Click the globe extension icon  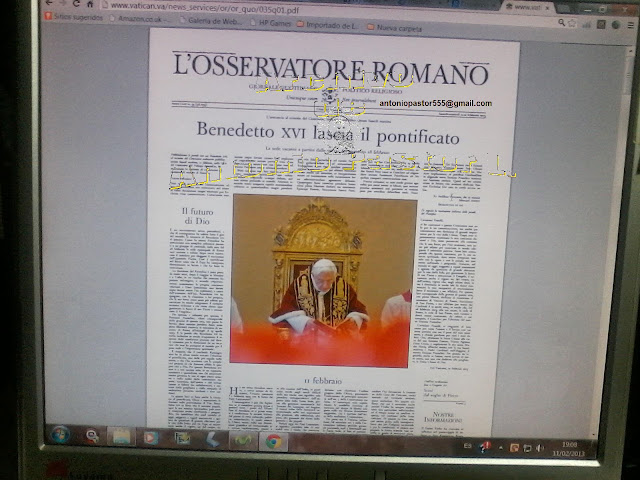click(x=616, y=25)
